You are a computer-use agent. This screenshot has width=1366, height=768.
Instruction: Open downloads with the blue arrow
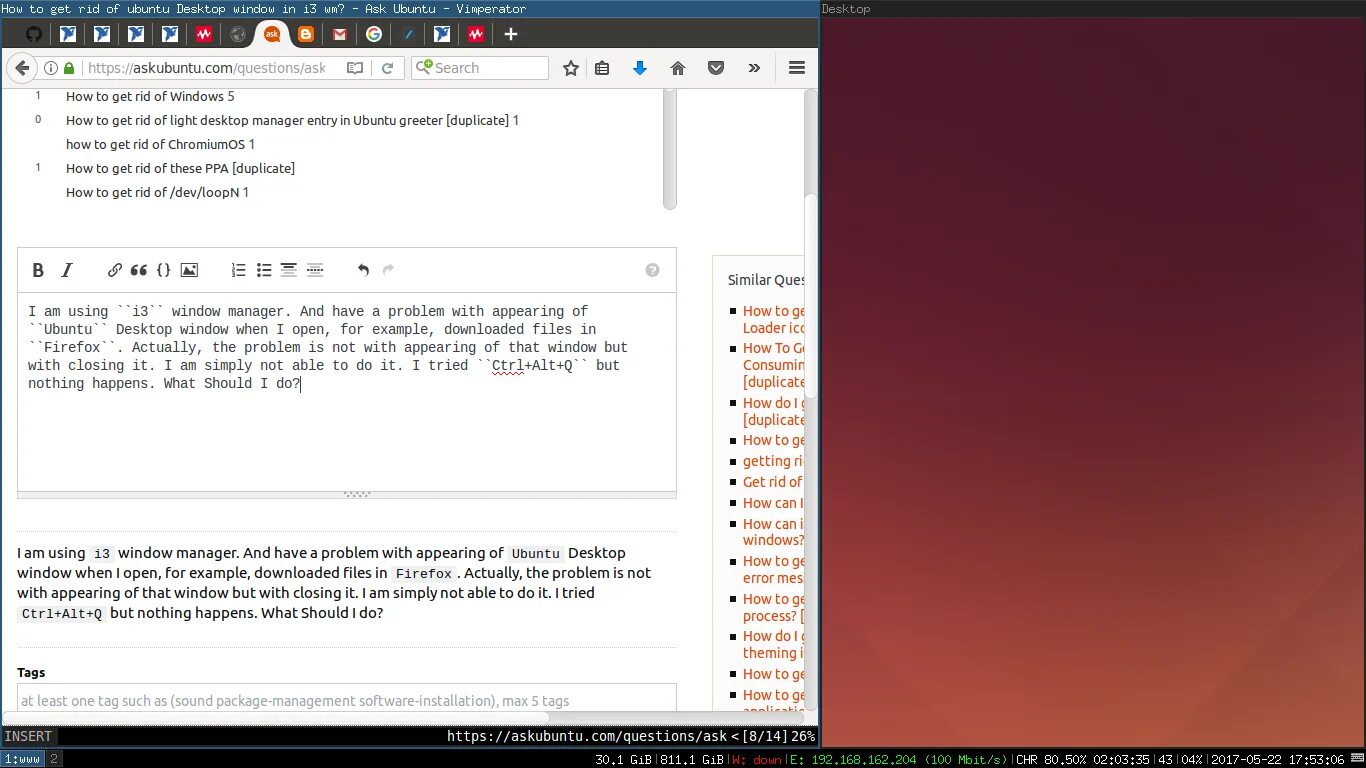[x=640, y=68]
